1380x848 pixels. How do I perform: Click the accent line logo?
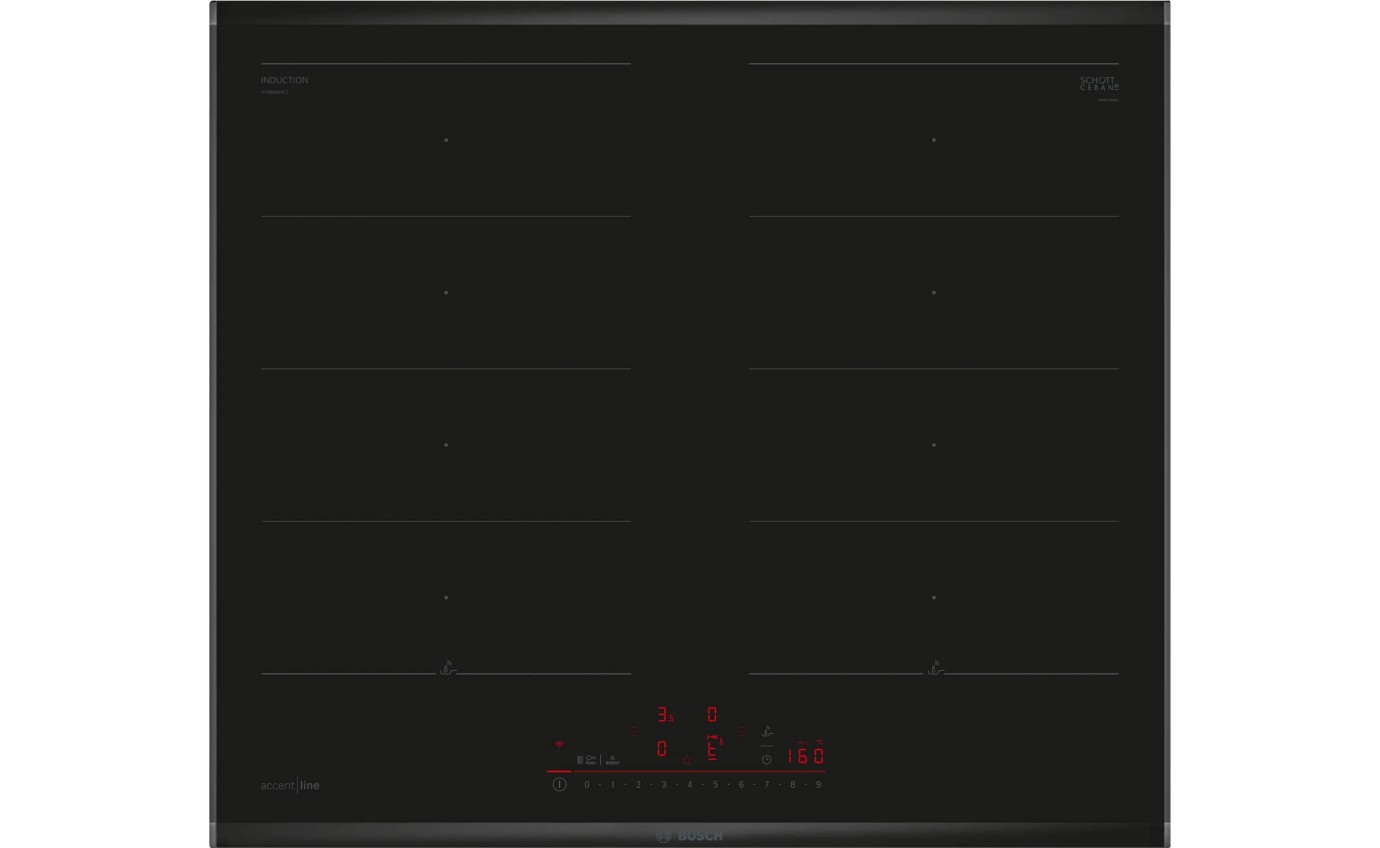pyautogui.click(x=290, y=786)
